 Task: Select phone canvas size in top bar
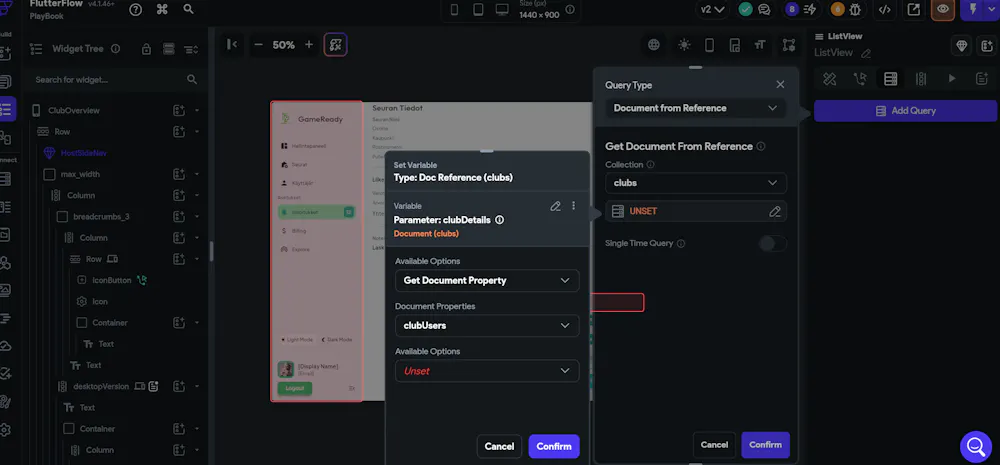click(455, 10)
